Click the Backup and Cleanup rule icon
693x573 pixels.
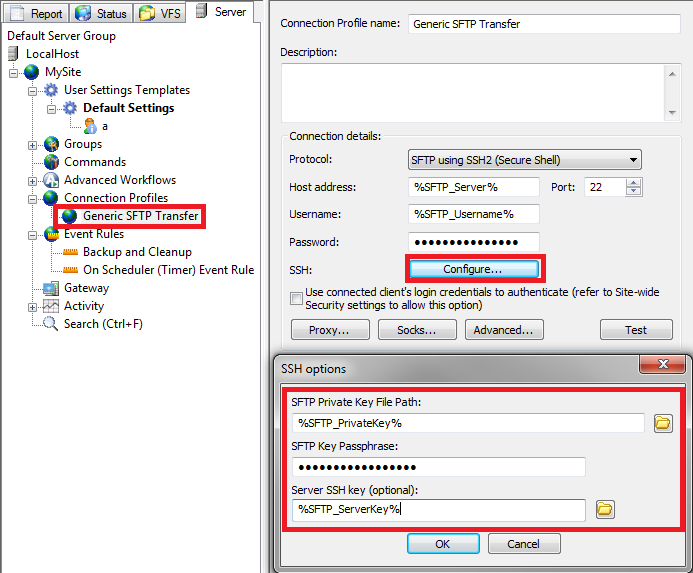click(70, 252)
